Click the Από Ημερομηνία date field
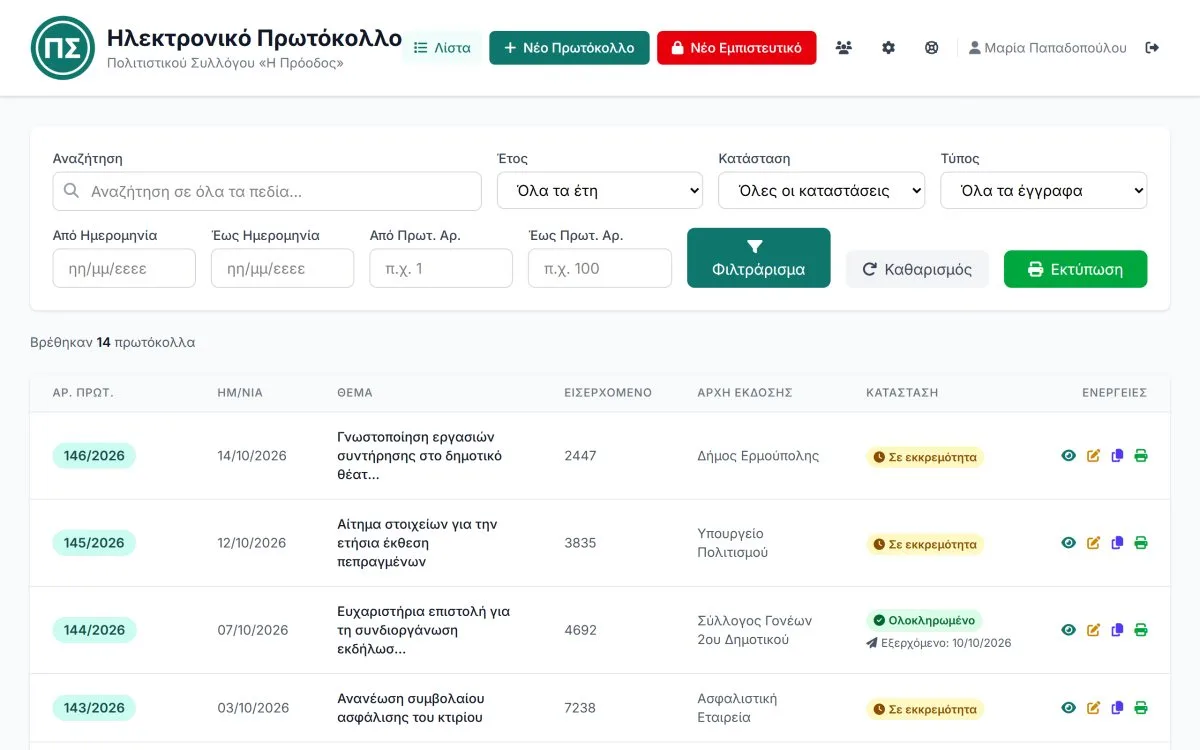The image size is (1200, 750). click(x=124, y=268)
